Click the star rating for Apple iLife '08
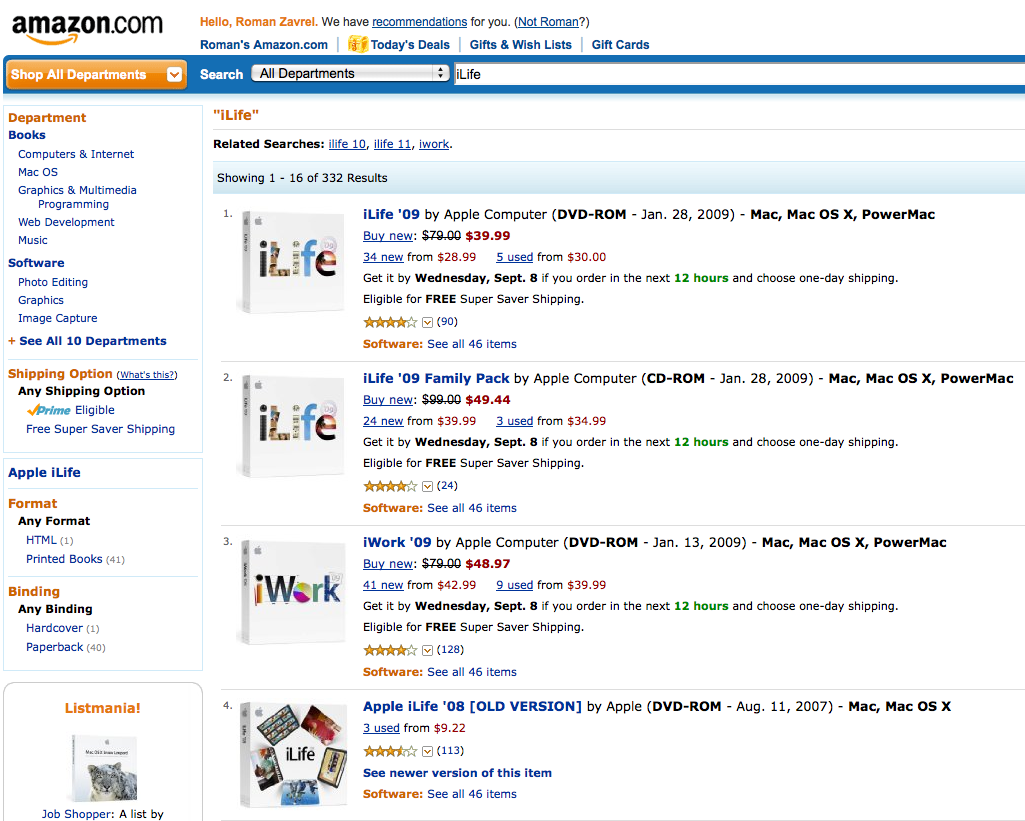The image size is (1025, 821). (390, 751)
